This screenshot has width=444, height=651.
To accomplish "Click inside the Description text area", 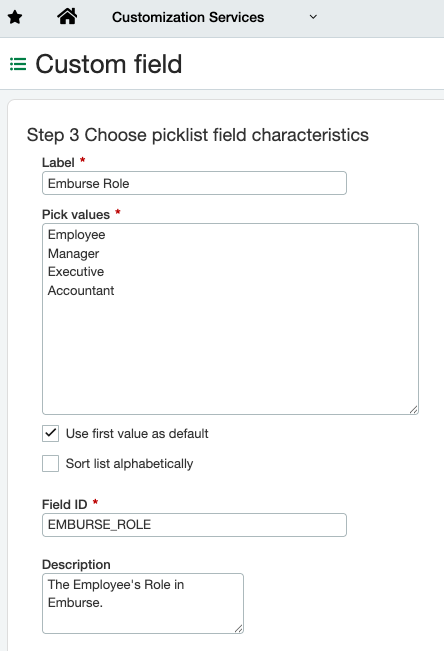I will click(143, 603).
